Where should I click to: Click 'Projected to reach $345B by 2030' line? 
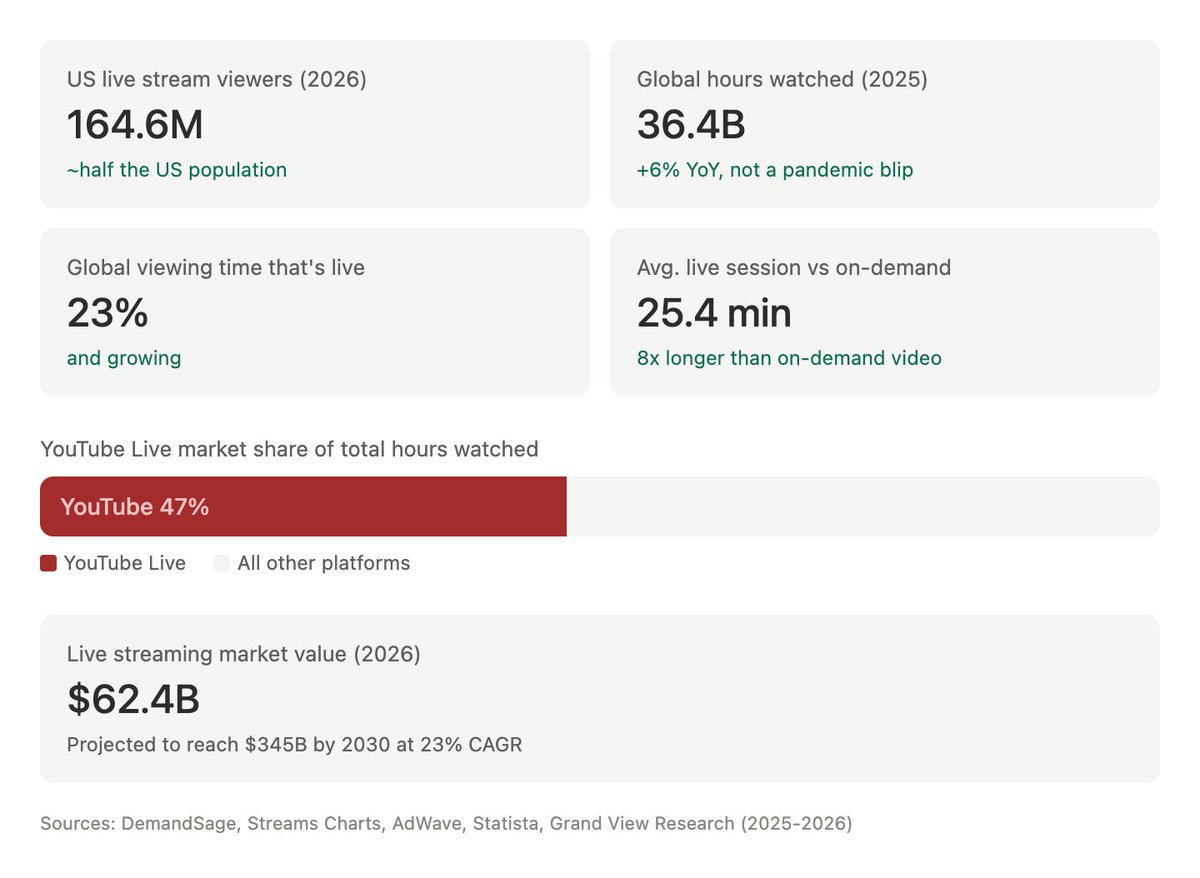[x=295, y=745]
